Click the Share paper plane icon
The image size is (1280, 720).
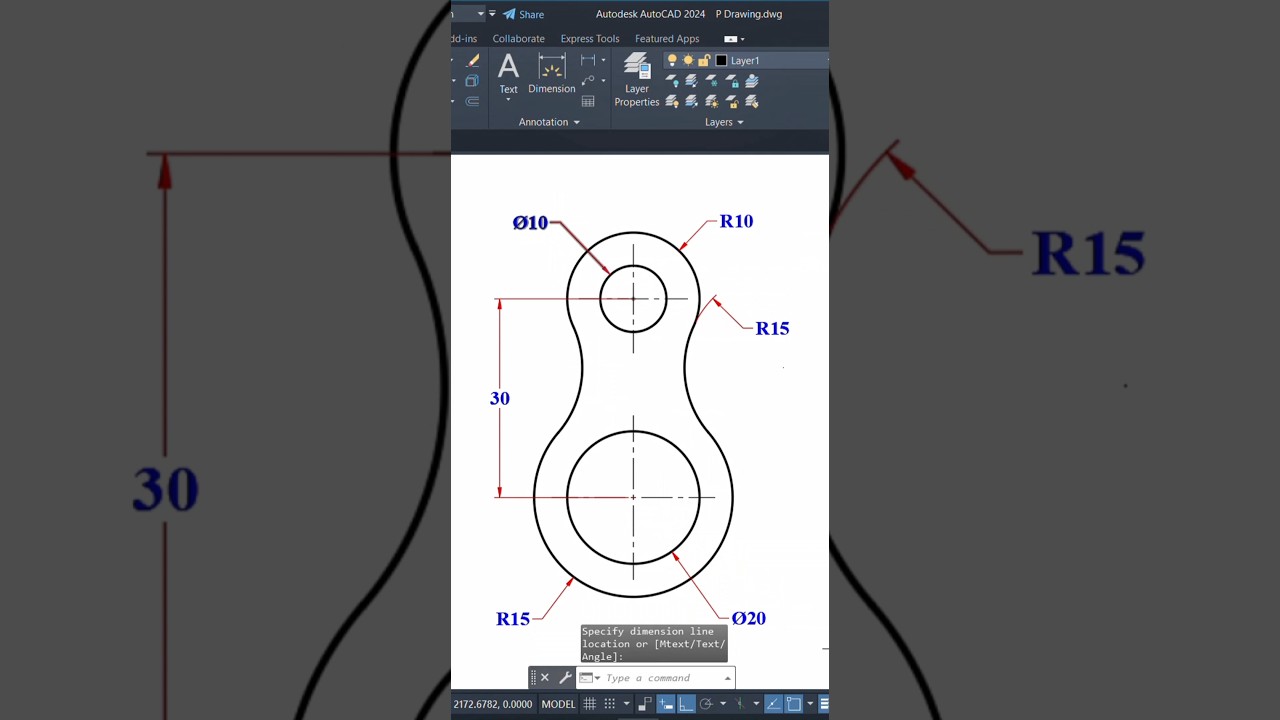coord(509,14)
